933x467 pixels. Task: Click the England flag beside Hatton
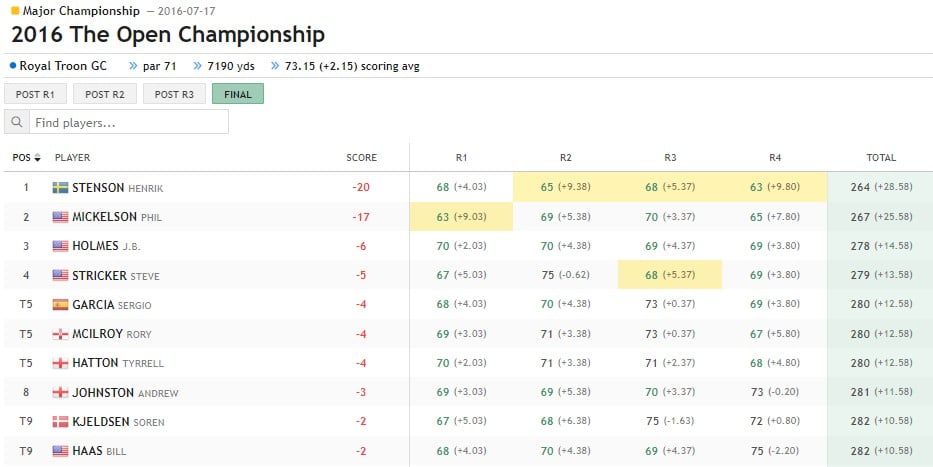pyautogui.click(x=60, y=363)
